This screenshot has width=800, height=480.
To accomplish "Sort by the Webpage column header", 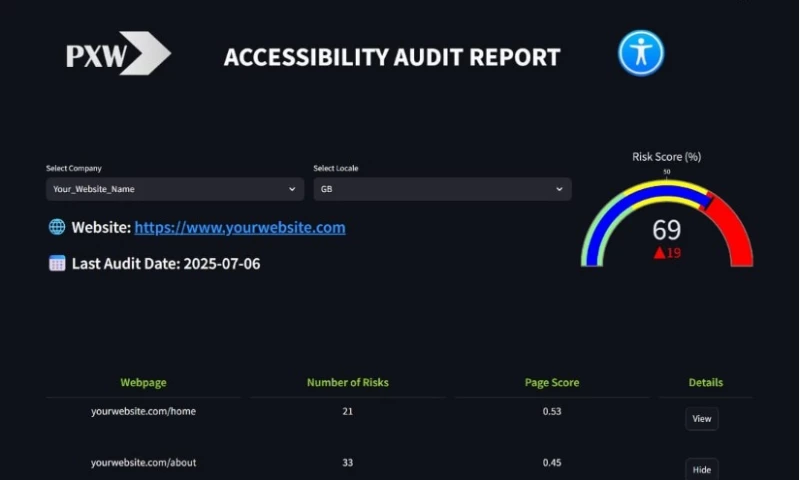I will coord(143,383).
